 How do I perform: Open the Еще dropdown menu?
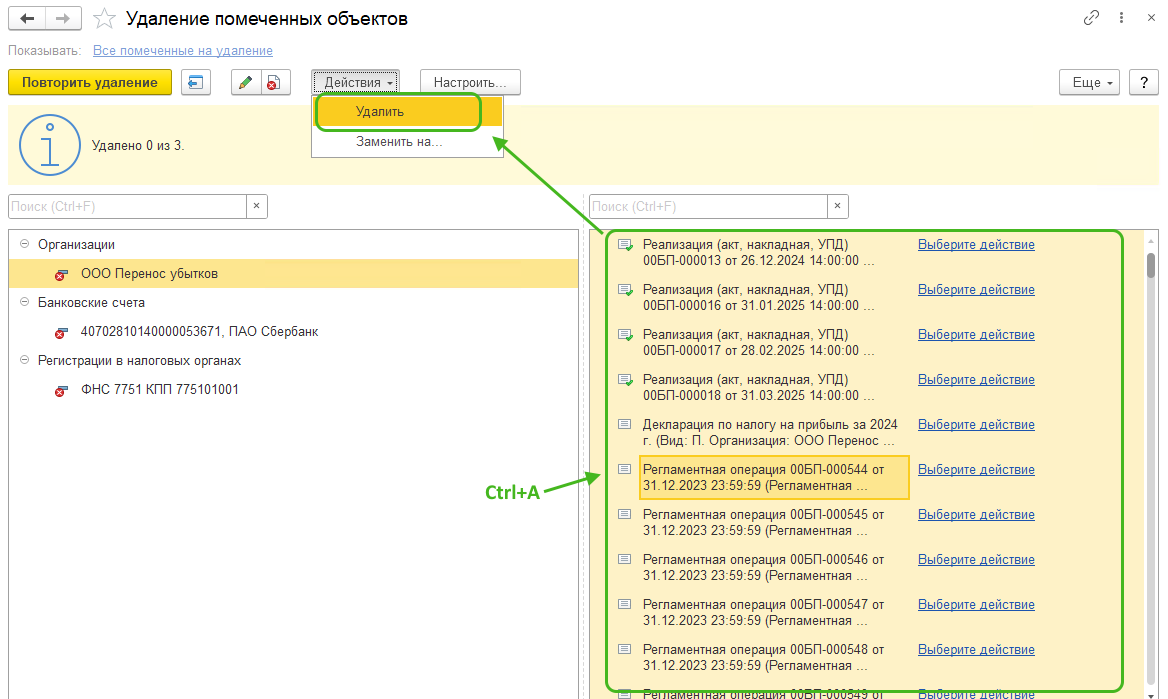pos(1090,83)
